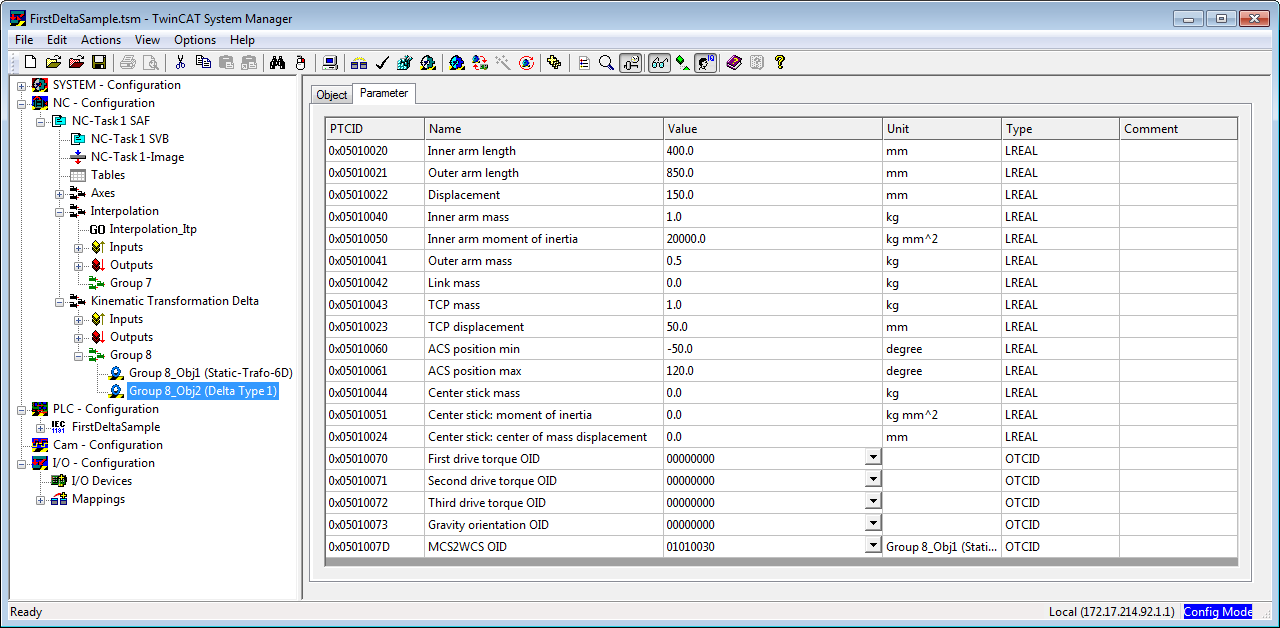Viewport: 1280px width, 628px height.
Task: Click the glasses online-view toolbar icon
Action: point(659,62)
